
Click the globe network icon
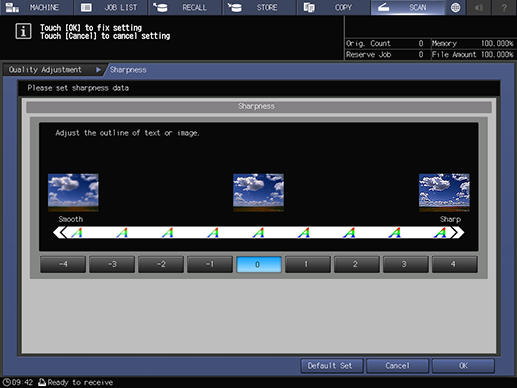pyautogui.click(x=455, y=7)
